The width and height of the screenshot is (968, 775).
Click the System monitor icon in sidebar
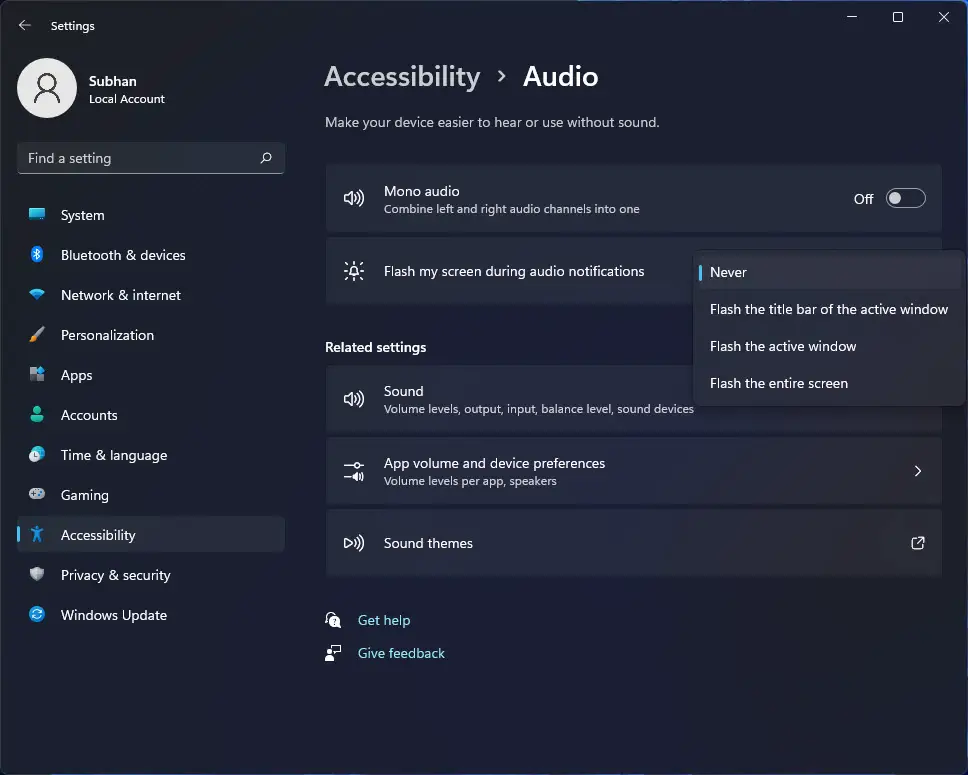(x=37, y=214)
